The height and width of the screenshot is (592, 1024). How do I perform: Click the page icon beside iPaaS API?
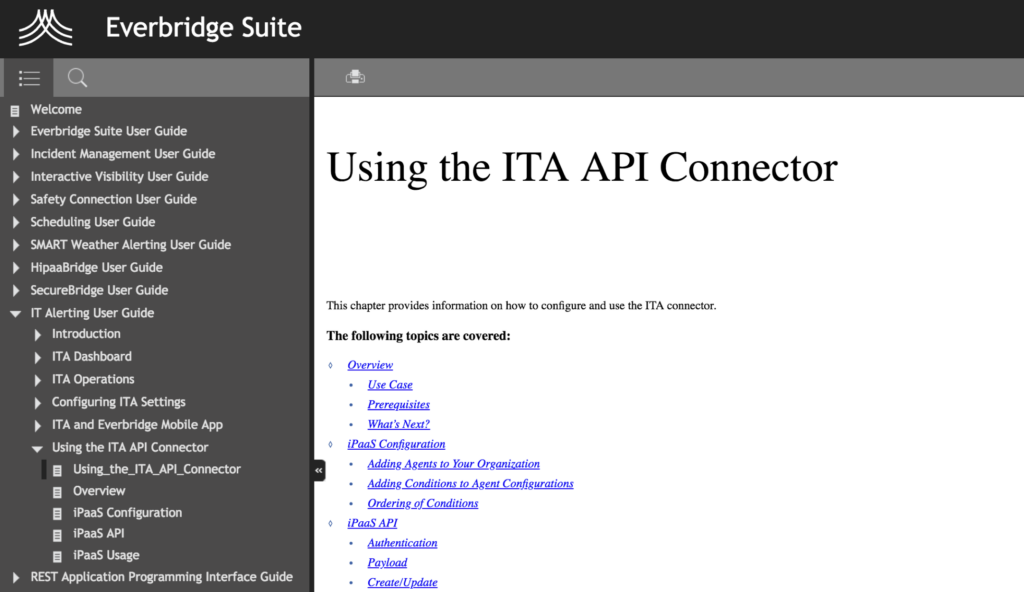[x=57, y=534]
